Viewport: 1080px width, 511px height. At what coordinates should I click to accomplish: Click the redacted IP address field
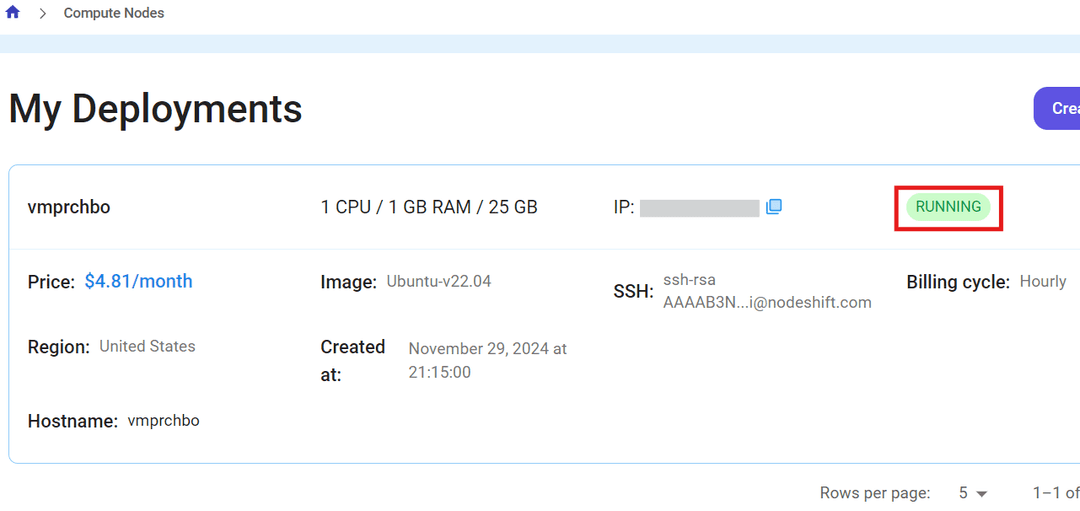699,208
